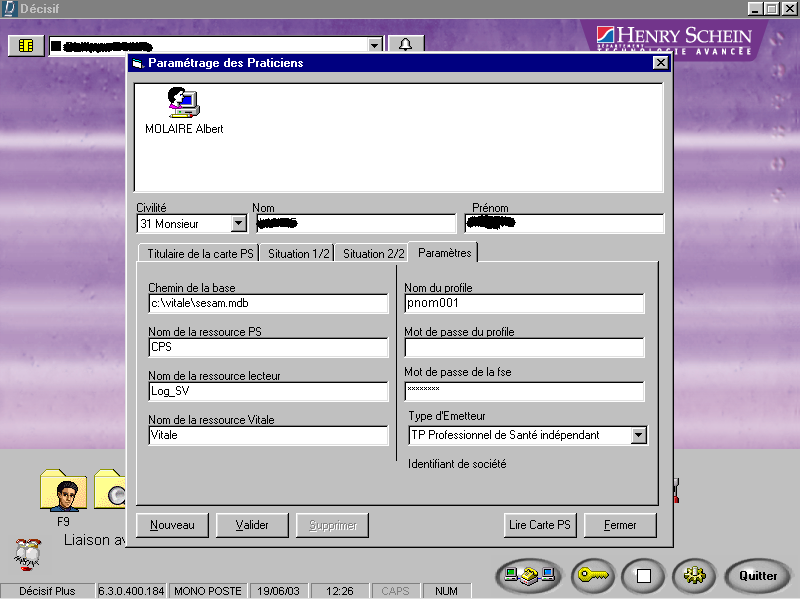Click the Liaison mascot icon
Viewport: 800px width, 600px height.
pos(27,552)
